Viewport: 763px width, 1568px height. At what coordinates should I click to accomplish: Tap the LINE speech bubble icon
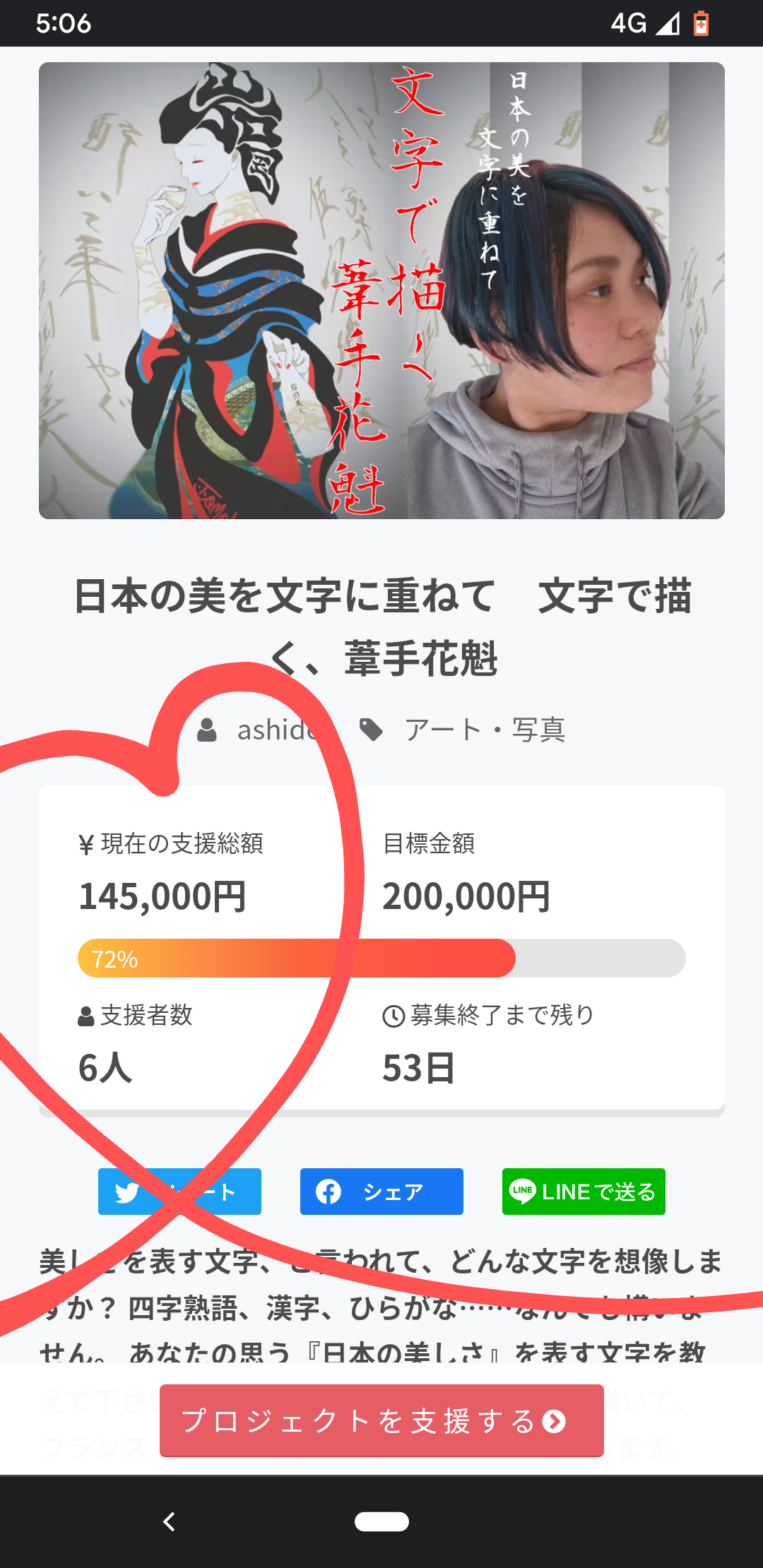click(522, 1192)
